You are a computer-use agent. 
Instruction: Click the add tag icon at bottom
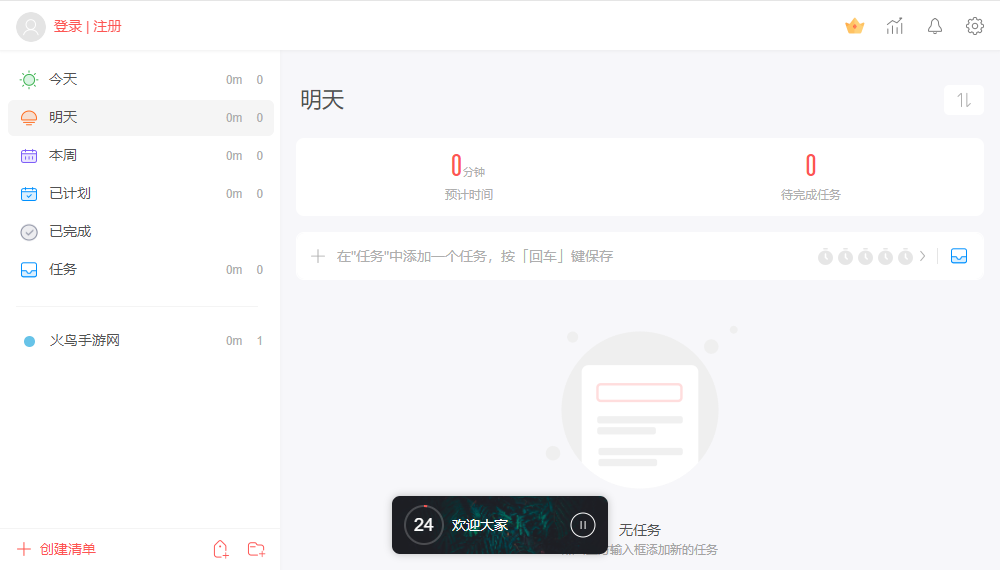tap(221, 549)
